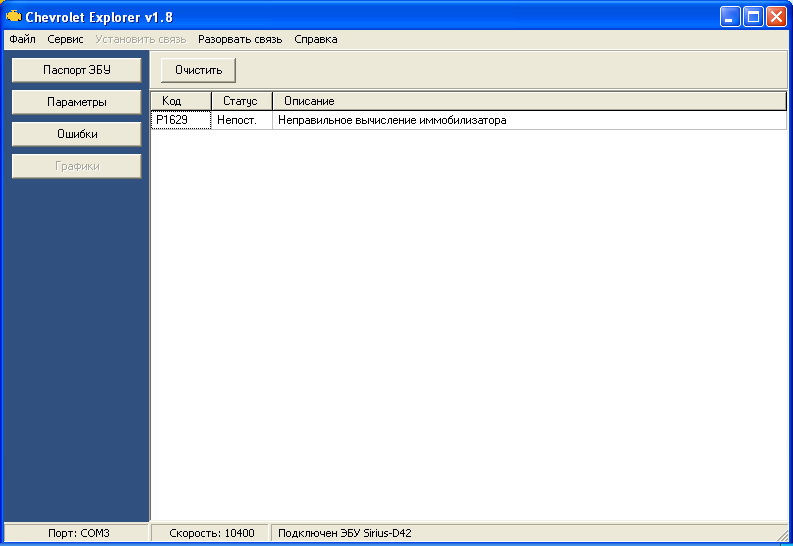Click the disabled Графики button
This screenshot has height=546, width=793.
coord(76,166)
